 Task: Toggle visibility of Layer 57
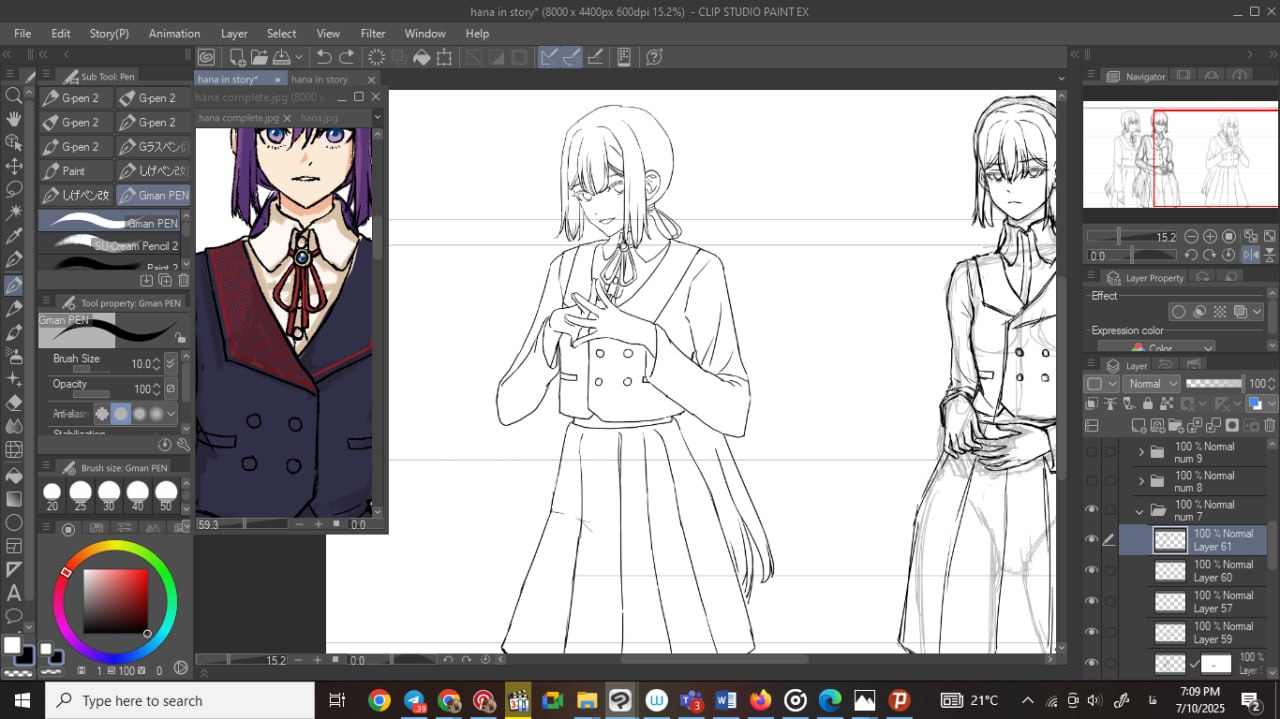pos(1092,601)
